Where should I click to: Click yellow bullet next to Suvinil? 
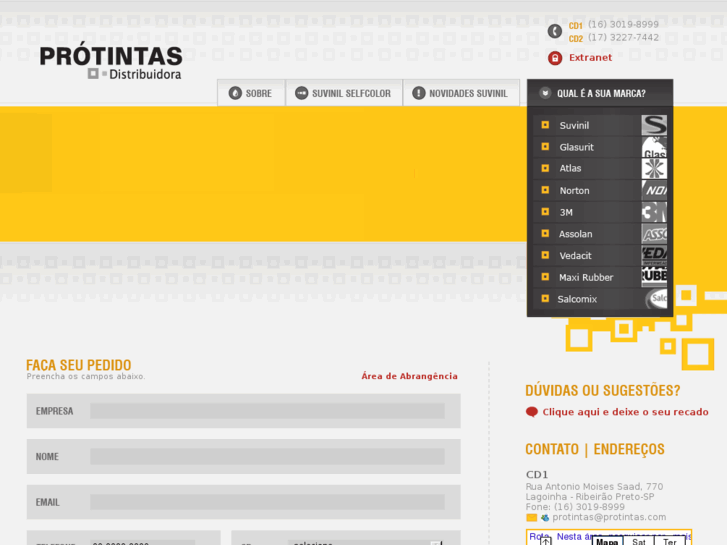(x=545, y=125)
